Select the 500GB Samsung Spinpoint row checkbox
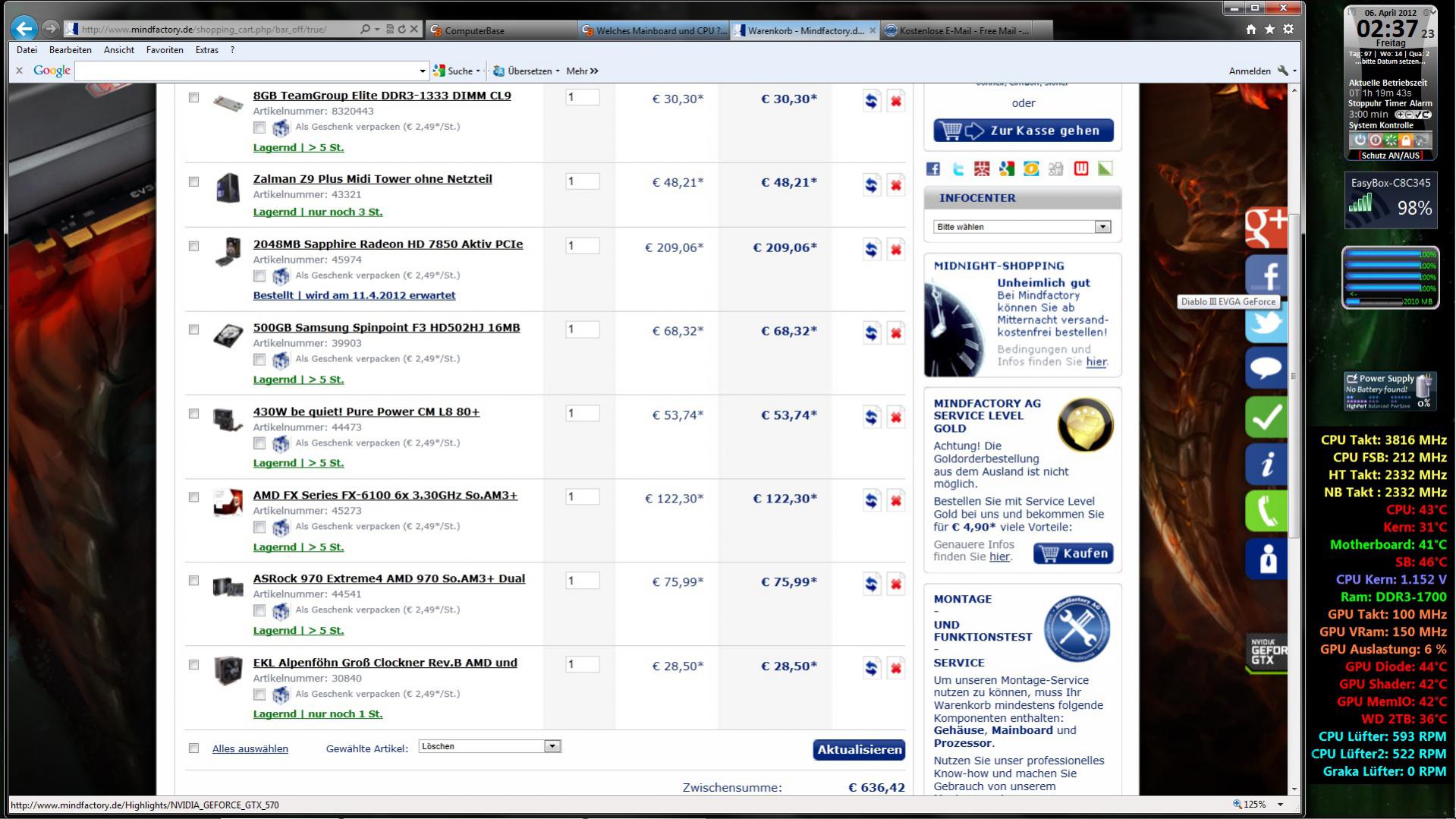The height and width of the screenshot is (819, 1456). pos(193,329)
